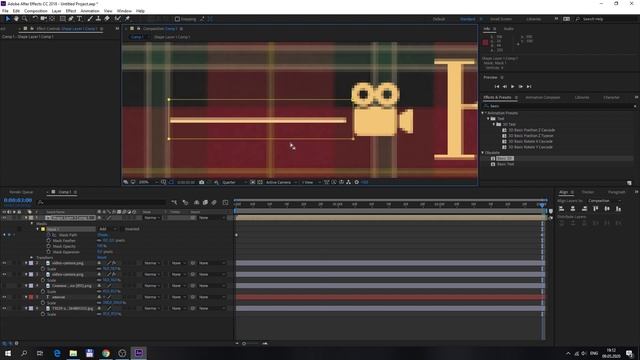
Task: Select the Pen tool
Action: [x=71, y=19]
